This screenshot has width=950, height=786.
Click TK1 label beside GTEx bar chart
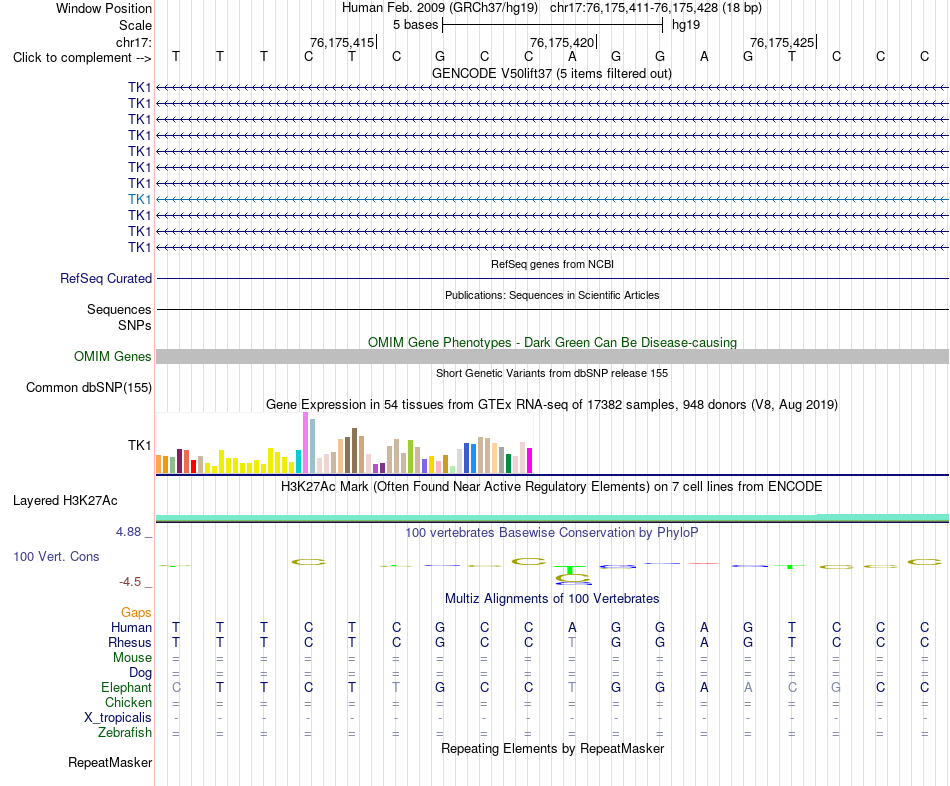click(139, 445)
